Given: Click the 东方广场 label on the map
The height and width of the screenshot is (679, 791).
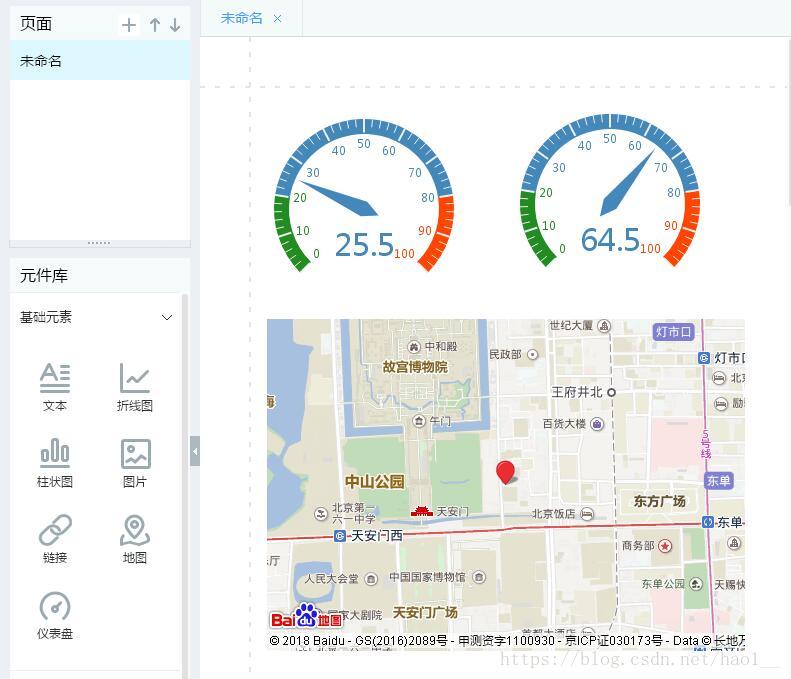Looking at the screenshot, I should click(660, 501).
